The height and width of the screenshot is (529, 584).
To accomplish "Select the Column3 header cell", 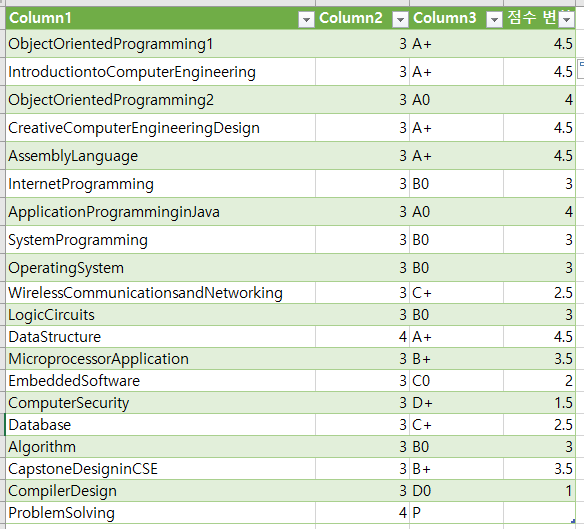I will coord(456,18).
